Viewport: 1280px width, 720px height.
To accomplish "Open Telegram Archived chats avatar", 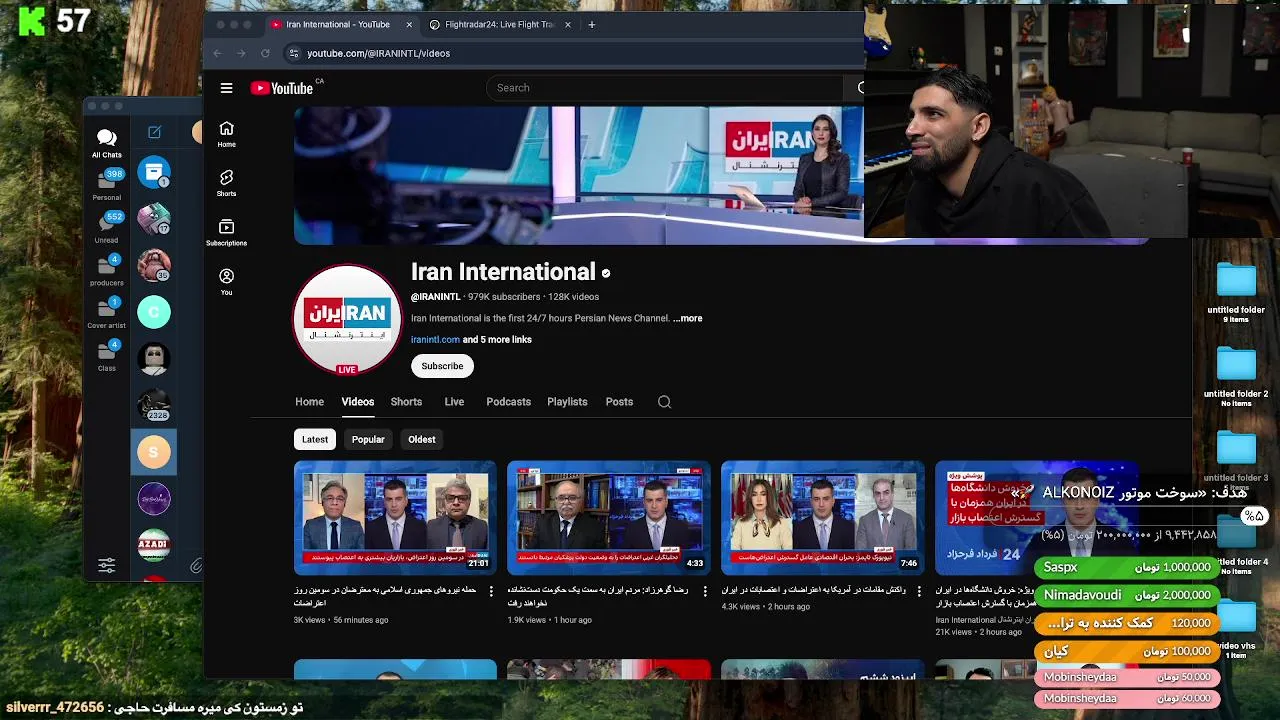I will [x=154, y=172].
